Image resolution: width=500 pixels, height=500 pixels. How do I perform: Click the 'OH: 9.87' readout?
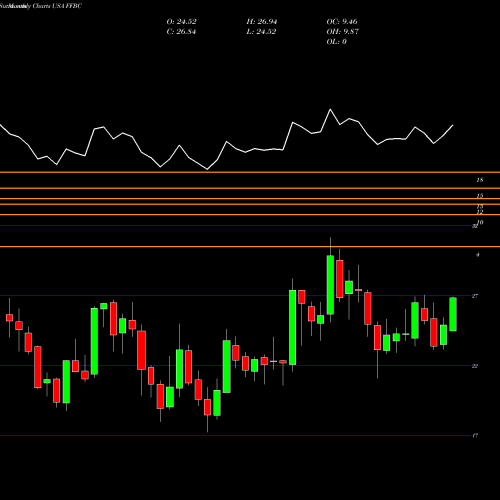(342, 32)
